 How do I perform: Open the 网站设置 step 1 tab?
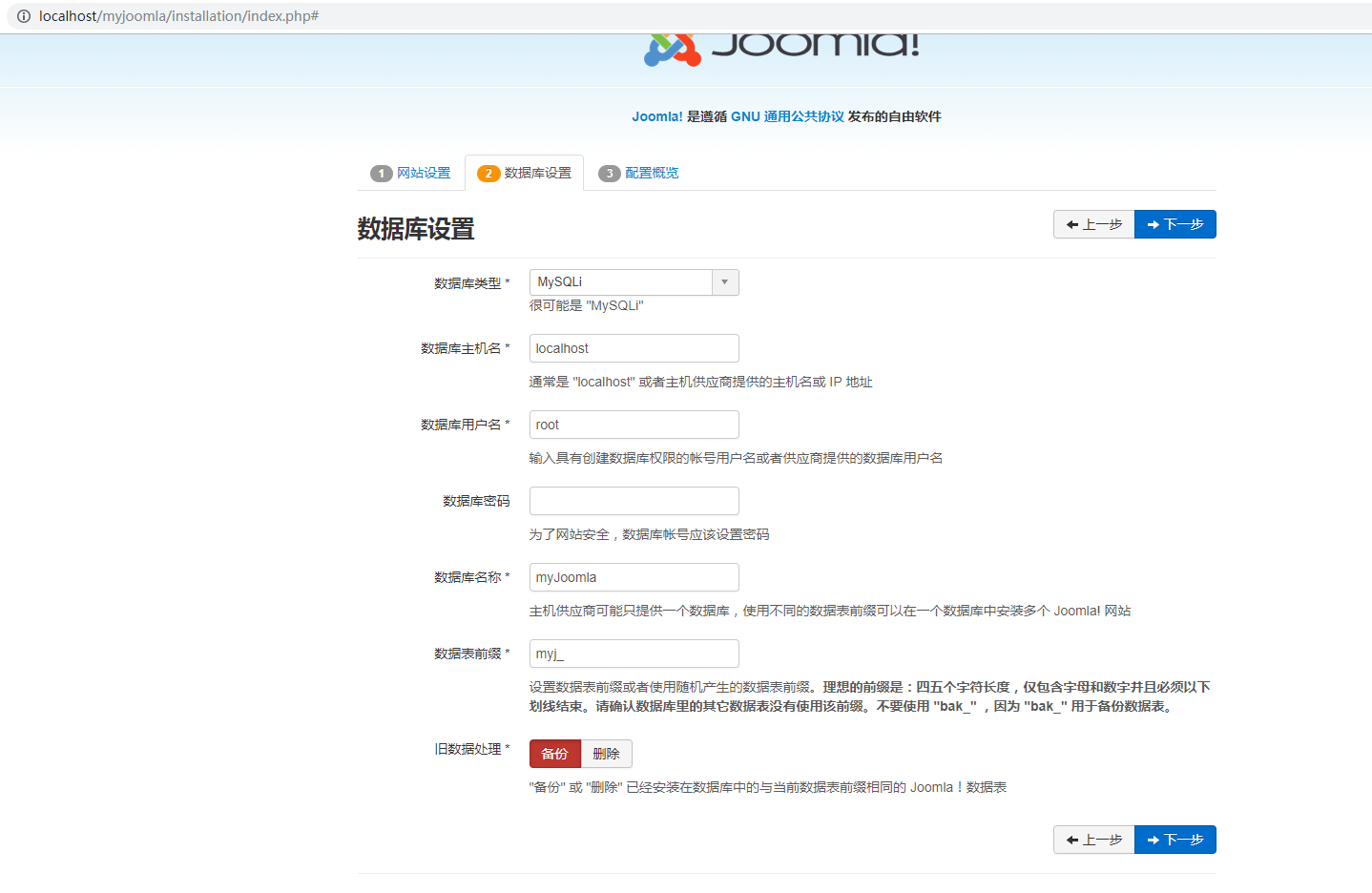coord(410,173)
